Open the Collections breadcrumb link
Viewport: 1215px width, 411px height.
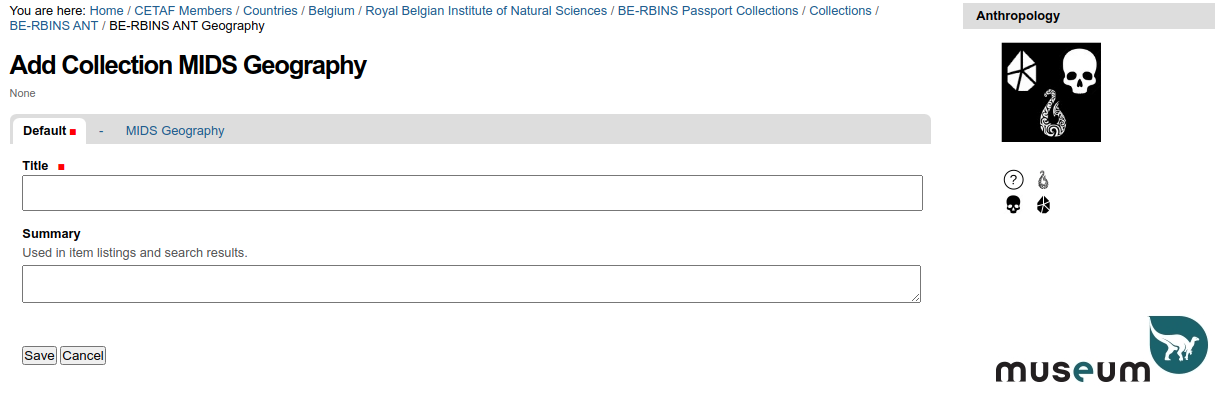point(840,11)
